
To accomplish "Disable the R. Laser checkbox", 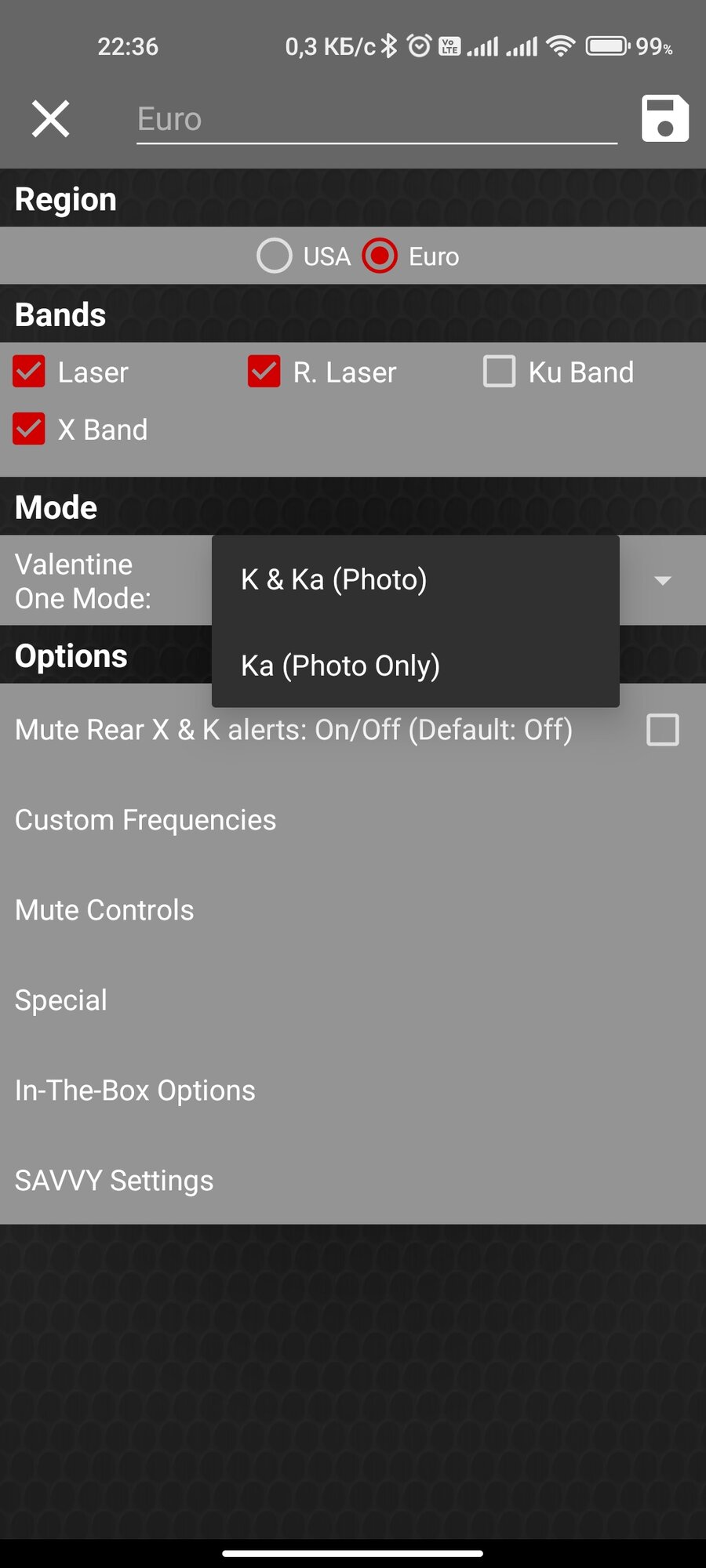I will pos(264,372).
